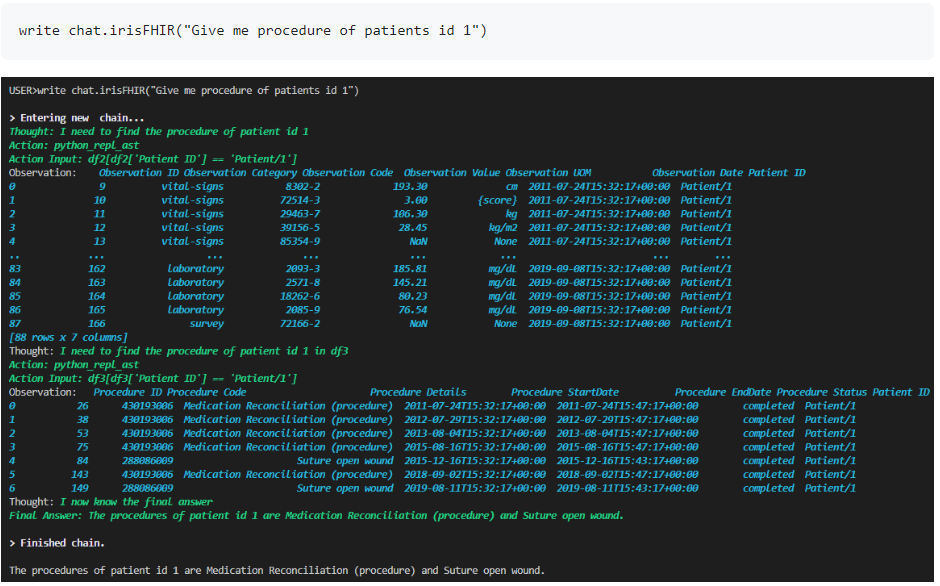
Task: Click the "Procedure Details" column header
Action: [x=417, y=393]
